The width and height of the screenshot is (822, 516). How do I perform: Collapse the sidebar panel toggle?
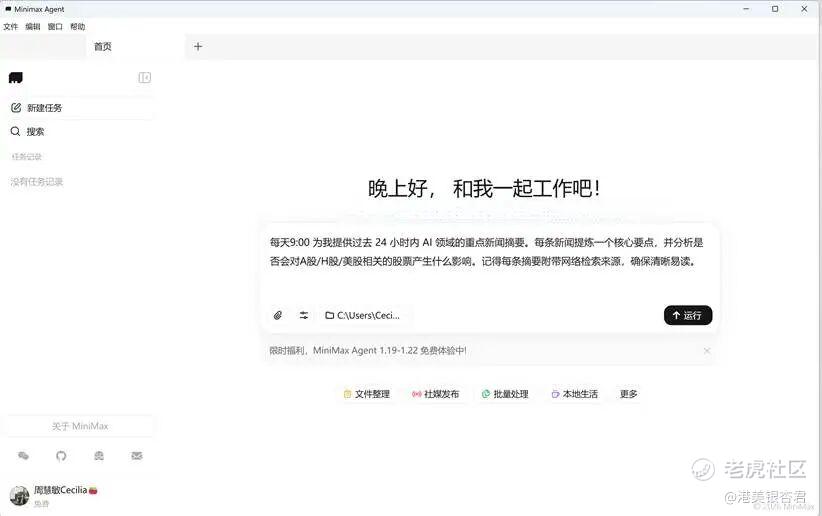coord(145,78)
